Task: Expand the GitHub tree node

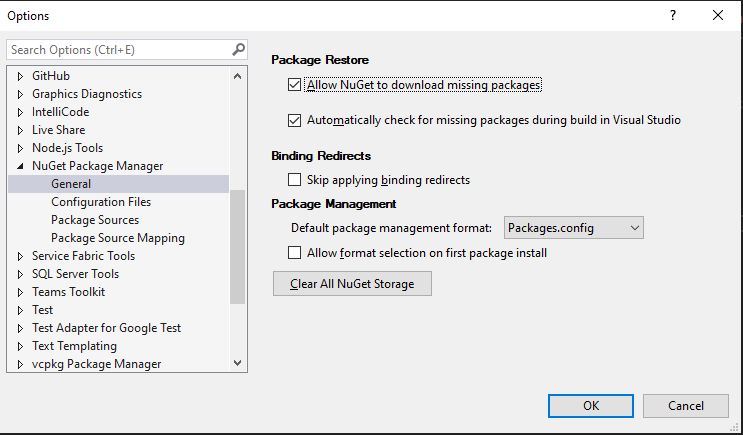Action: tap(20, 76)
